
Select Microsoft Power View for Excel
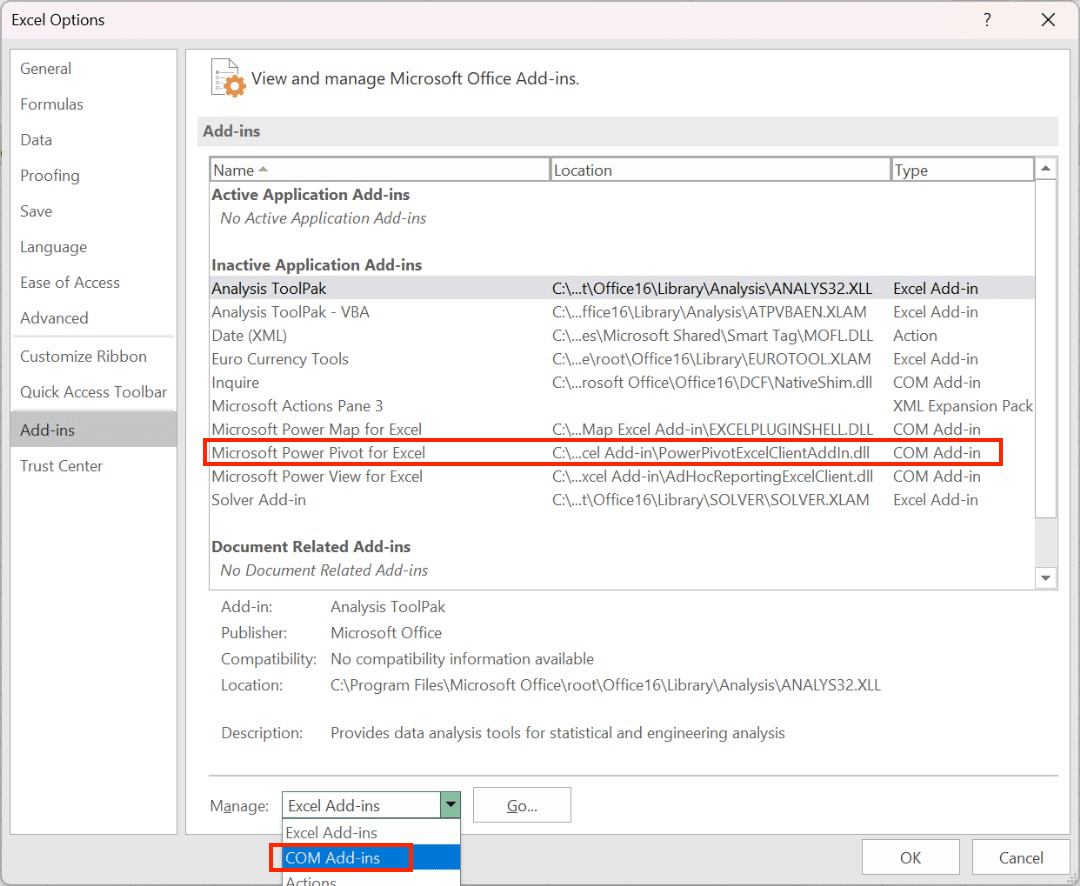[622, 476]
